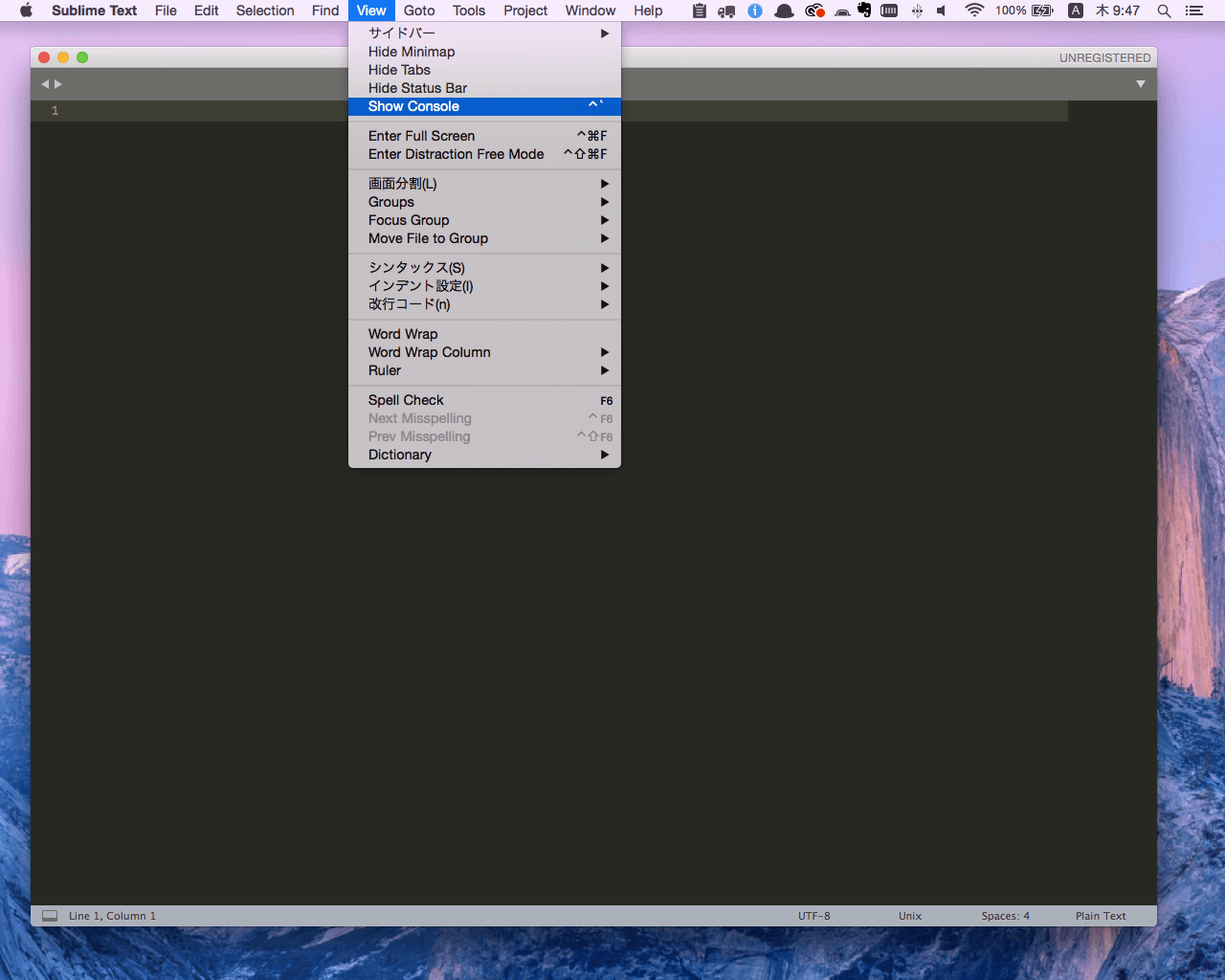Toggle Spell Check

484,400
